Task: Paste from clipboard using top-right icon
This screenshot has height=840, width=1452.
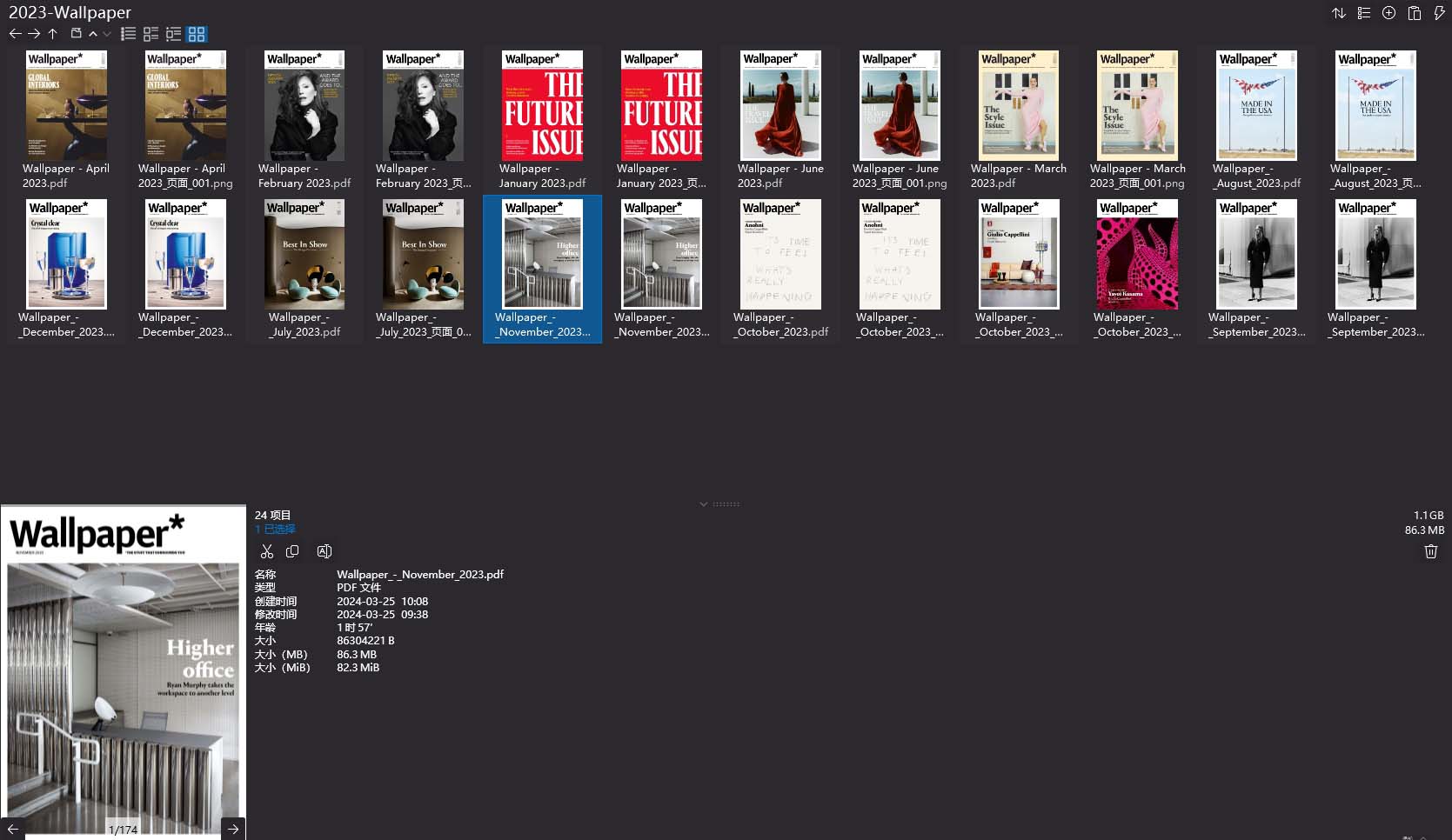Action: click(x=1415, y=13)
